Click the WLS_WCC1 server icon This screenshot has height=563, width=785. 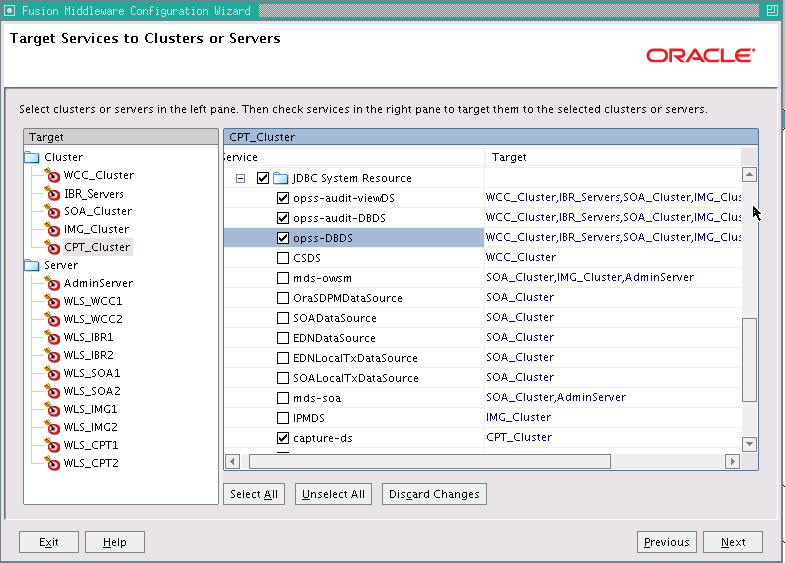click(52, 301)
